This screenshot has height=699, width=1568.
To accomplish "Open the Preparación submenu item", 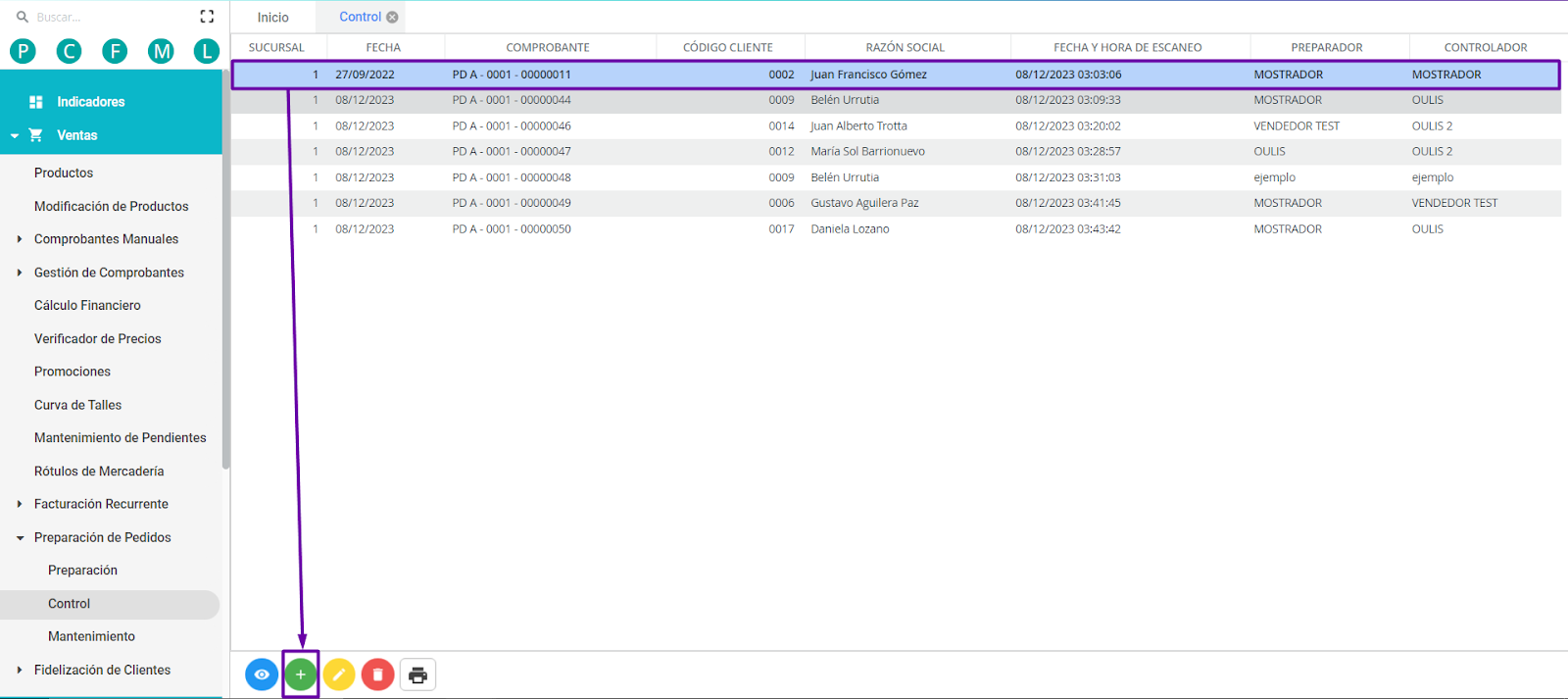I will 82,570.
